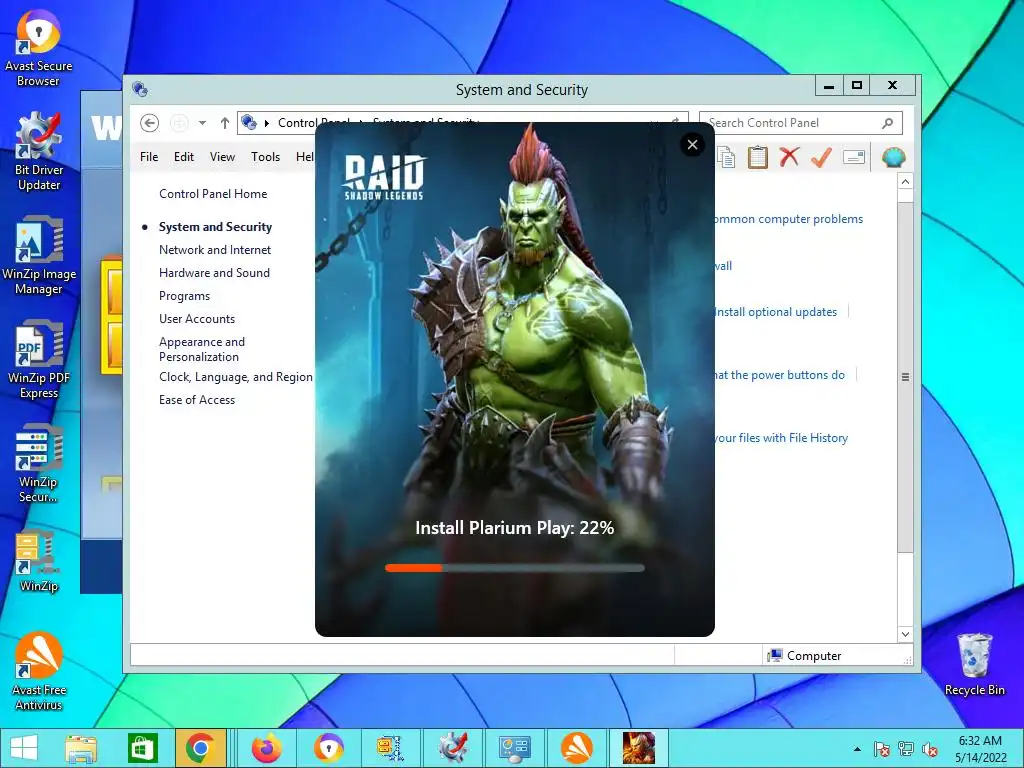Click the search magnifier icon
This screenshot has width=1024, height=768.
coord(888,123)
